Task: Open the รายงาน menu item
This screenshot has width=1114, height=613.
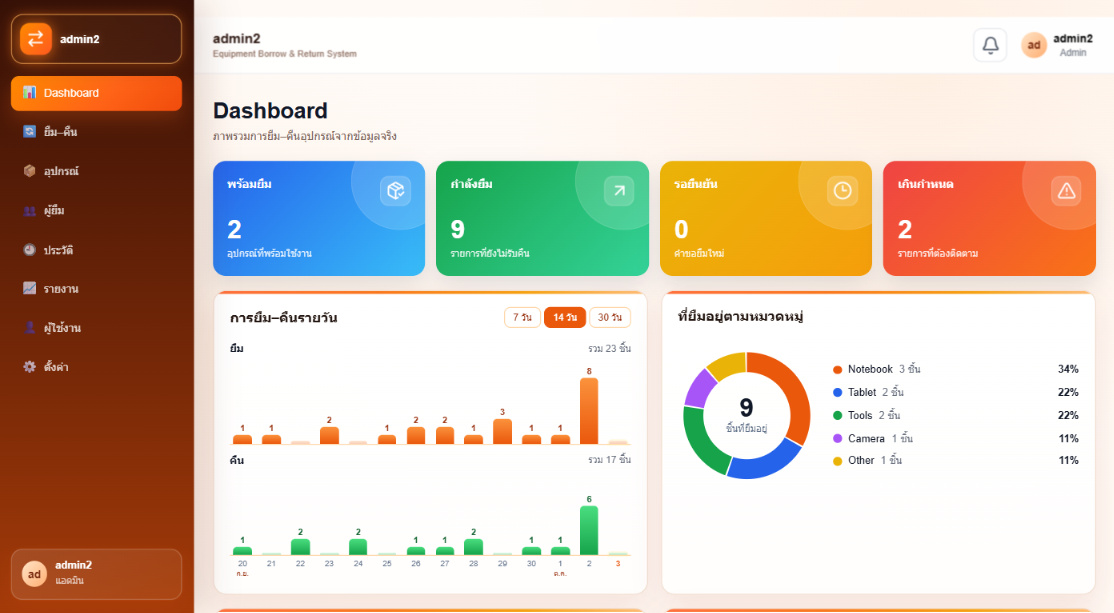Action: (97, 288)
